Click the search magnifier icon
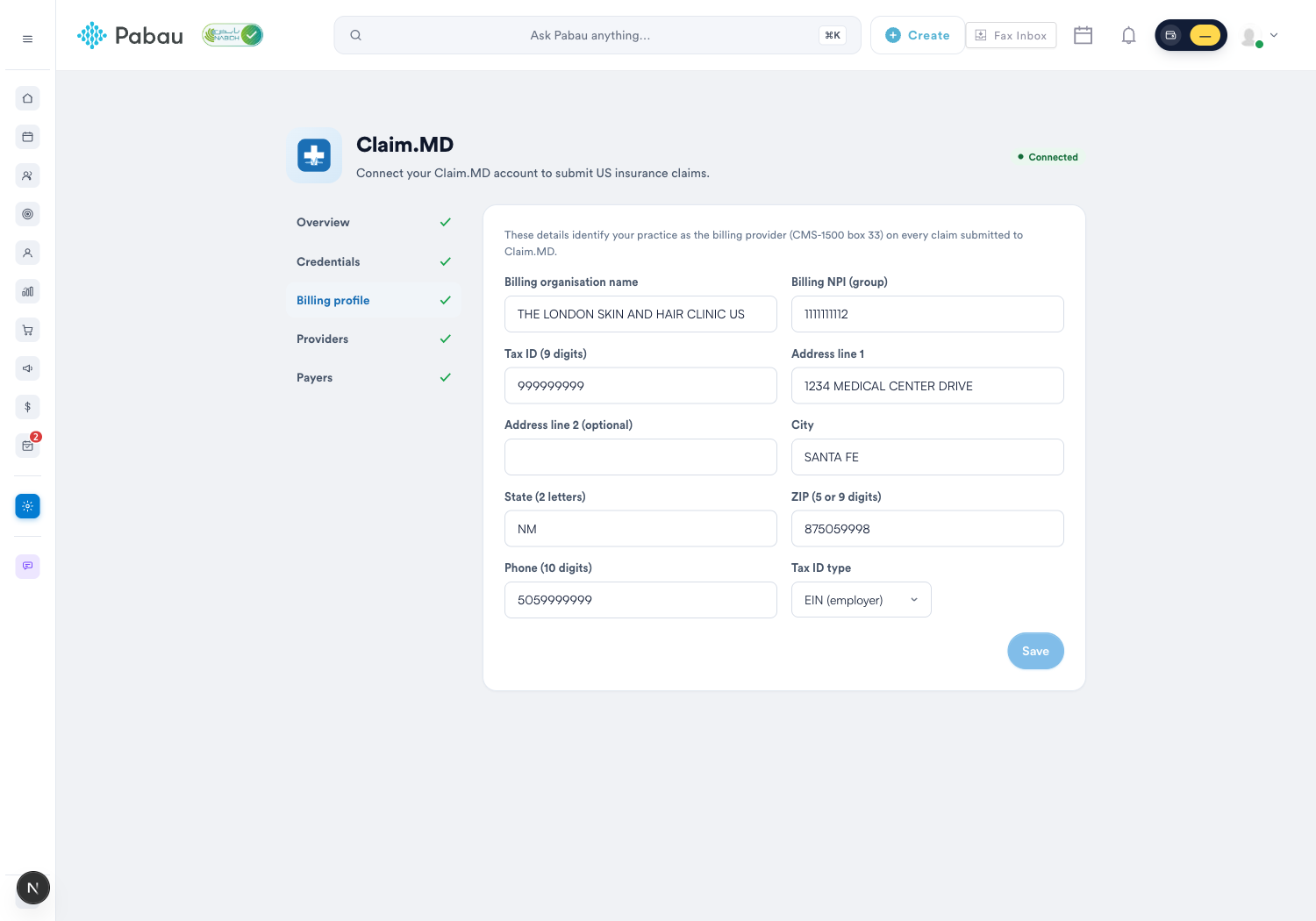Screen dimensions: 1316x921 tap(355, 35)
